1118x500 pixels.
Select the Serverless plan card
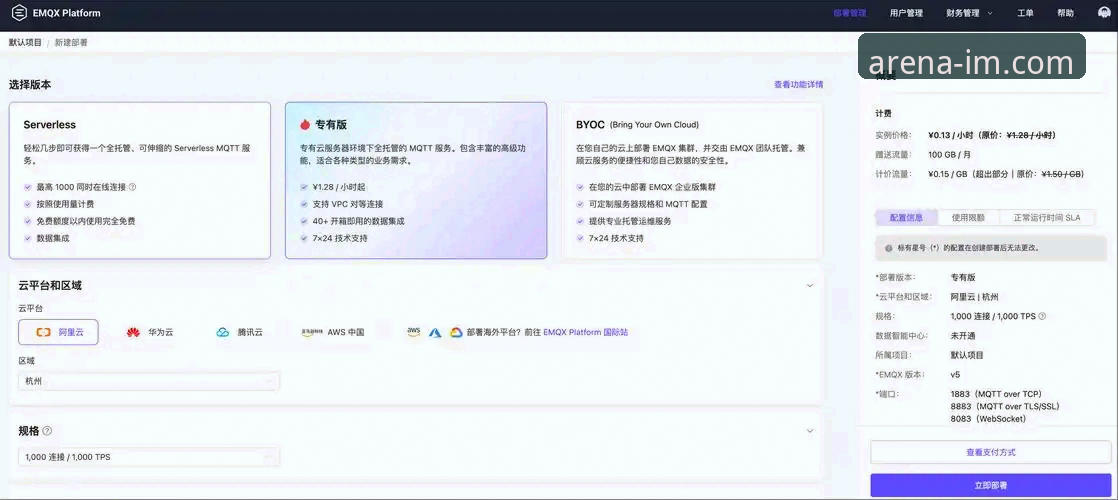pyautogui.click(x=140, y=180)
